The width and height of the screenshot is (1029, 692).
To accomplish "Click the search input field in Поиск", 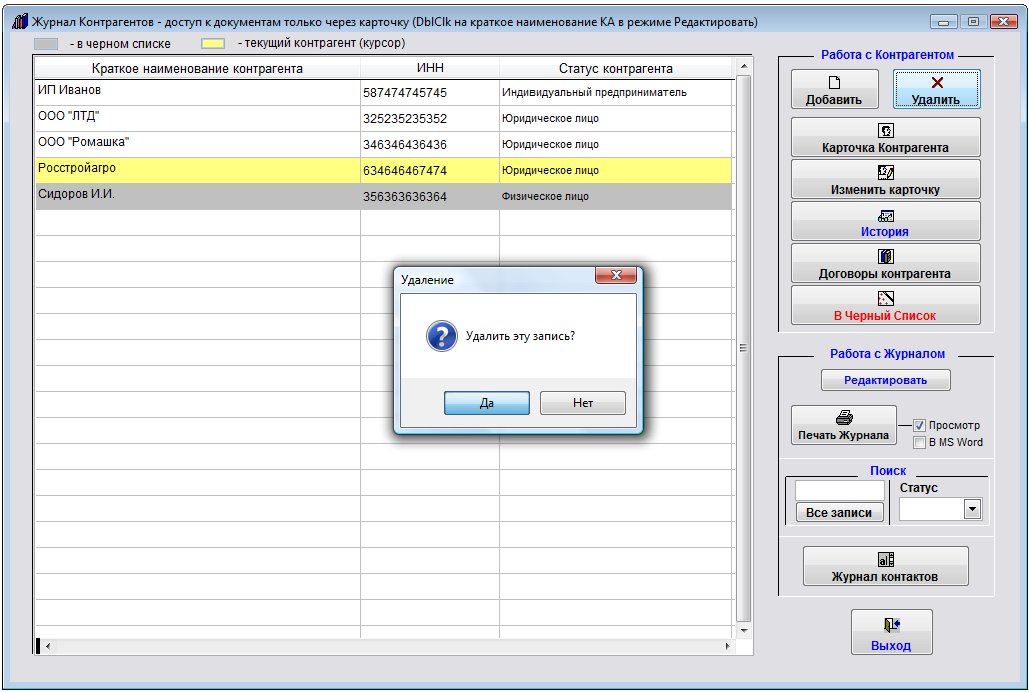I will coord(839,491).
